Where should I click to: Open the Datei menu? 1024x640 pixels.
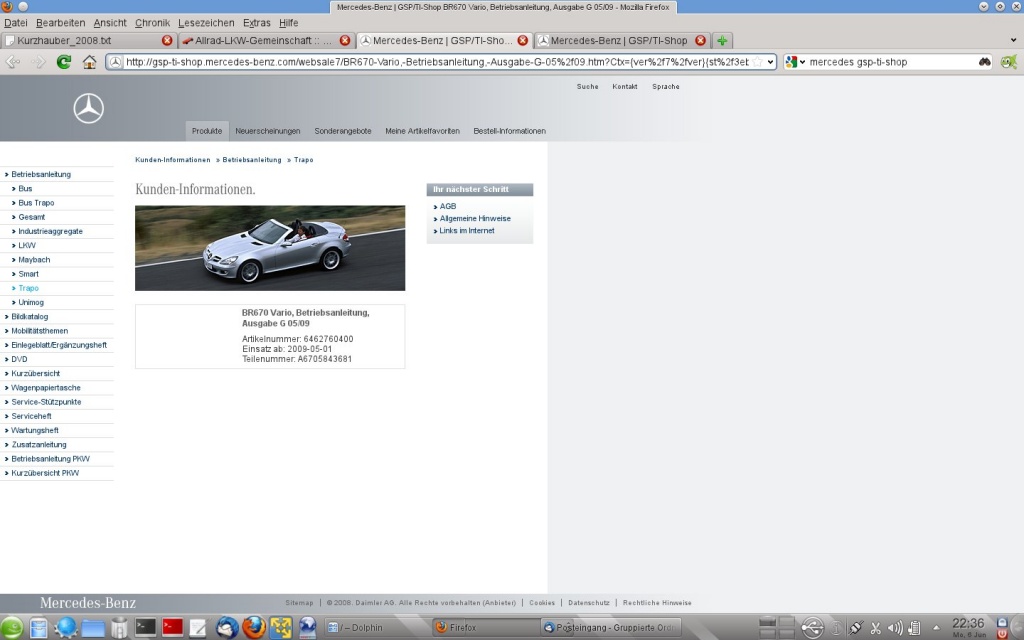[x=16, y=23]
